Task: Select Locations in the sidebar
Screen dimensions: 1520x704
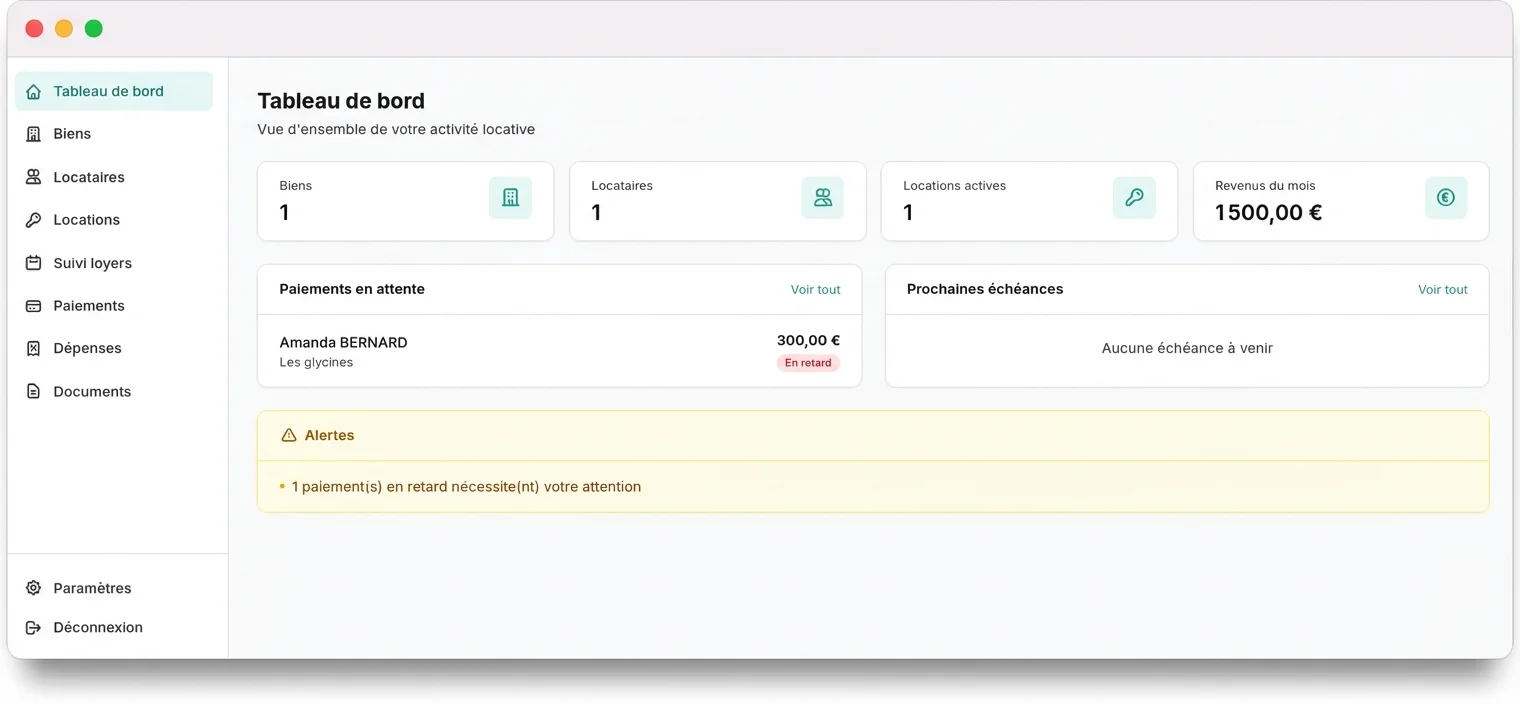Action: tap(114, 220)
